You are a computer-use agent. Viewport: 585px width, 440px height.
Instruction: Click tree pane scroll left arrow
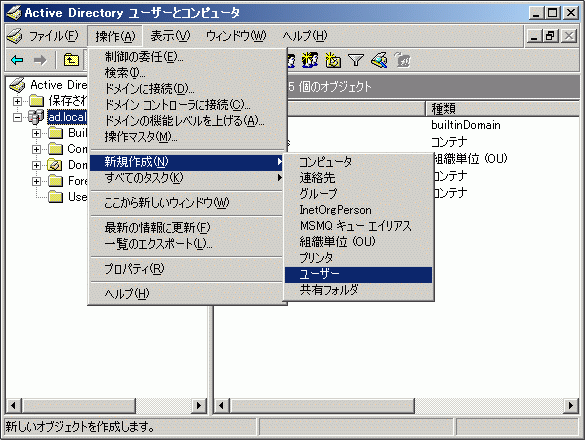point(13,406)
